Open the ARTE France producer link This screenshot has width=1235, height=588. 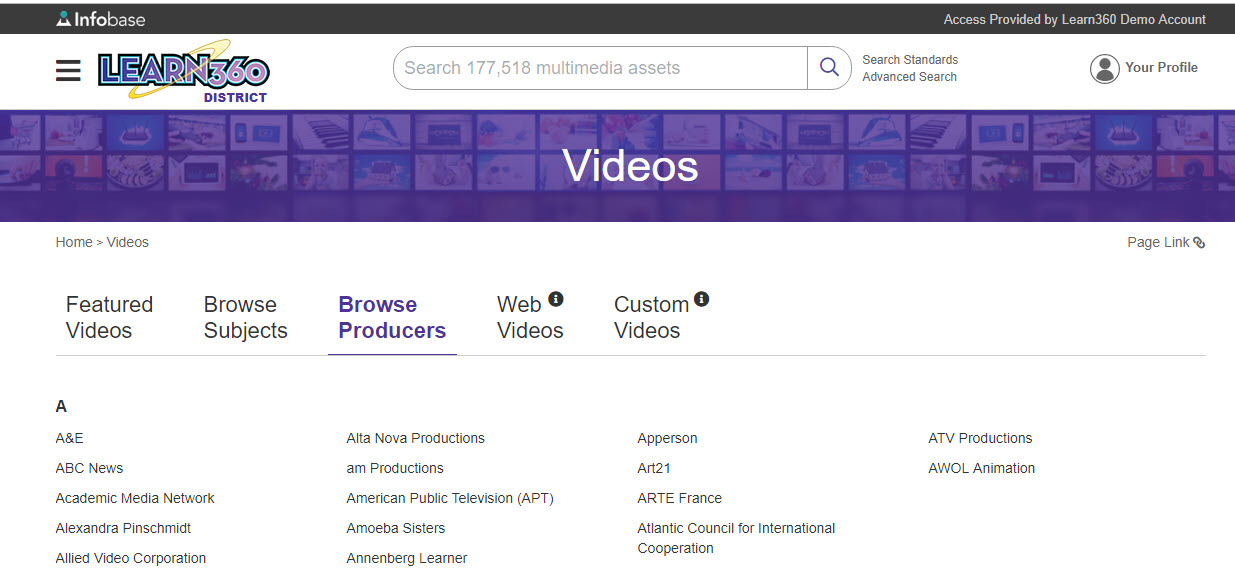click(679, 498)
